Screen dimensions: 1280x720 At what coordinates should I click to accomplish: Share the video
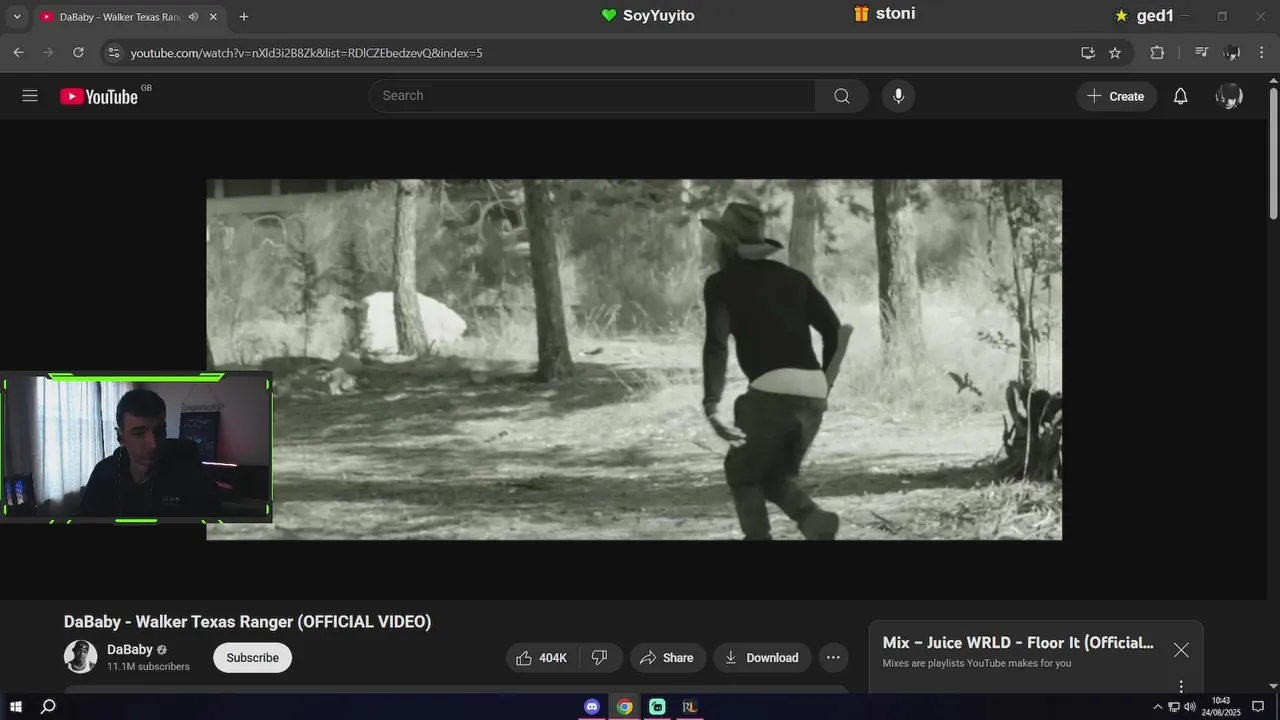tap(667, 658)
